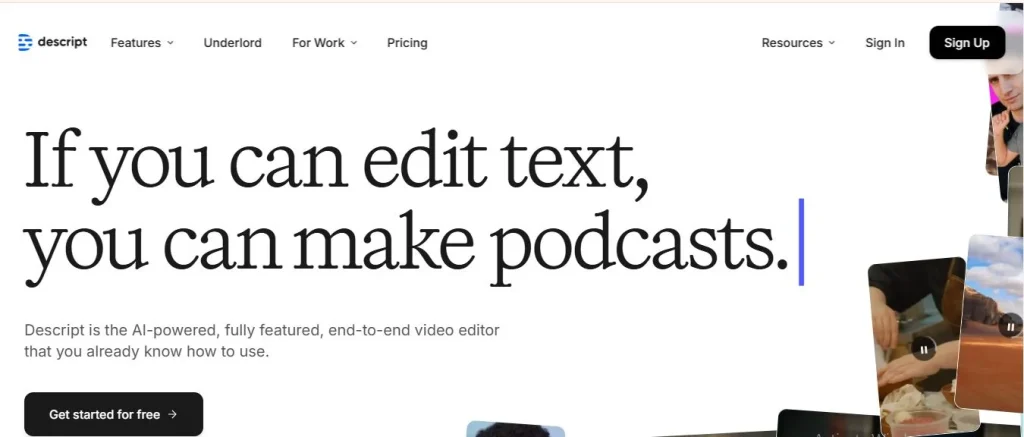Click the descript wordmark text
Image resolution: width=1024 pixels, height=437 pixels.
(63, 42)
